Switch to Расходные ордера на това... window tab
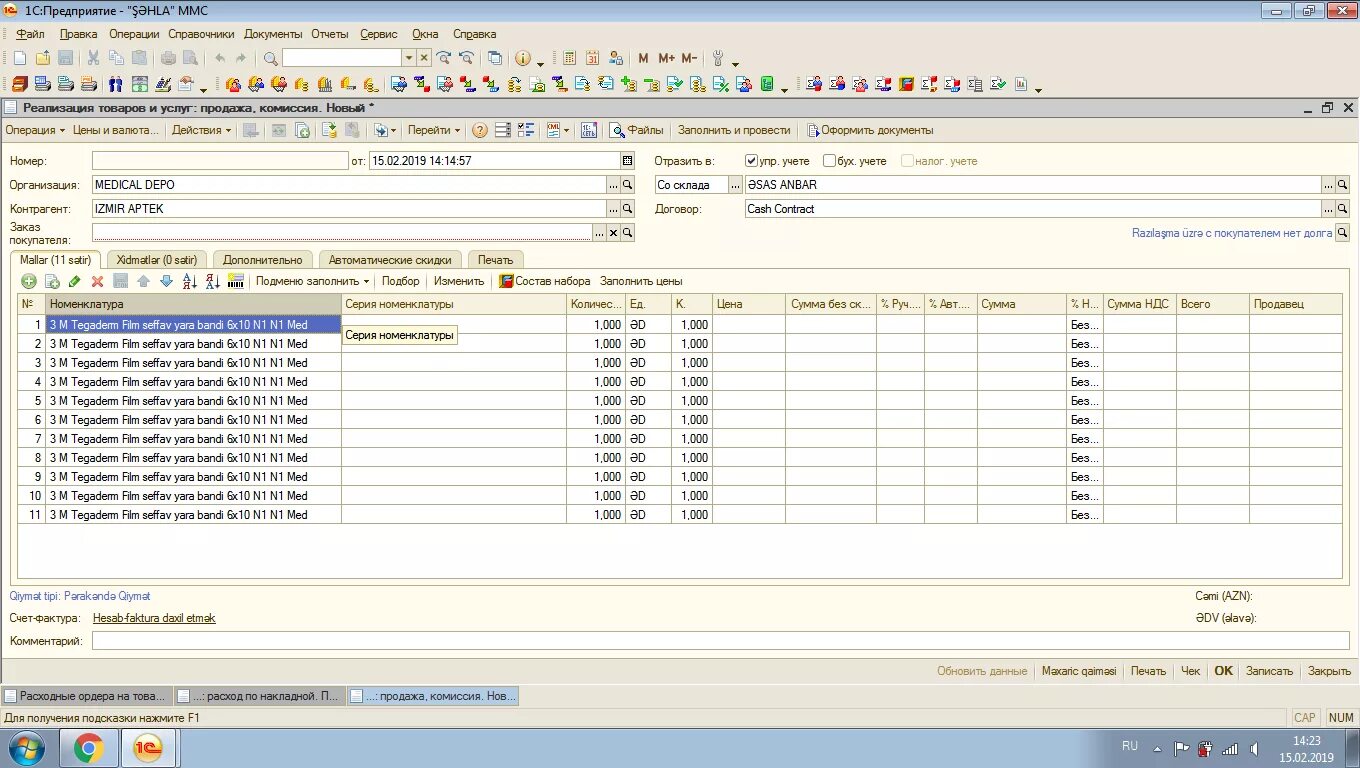The width and height of the screenshot is (1360, 768). click(87, 696)
